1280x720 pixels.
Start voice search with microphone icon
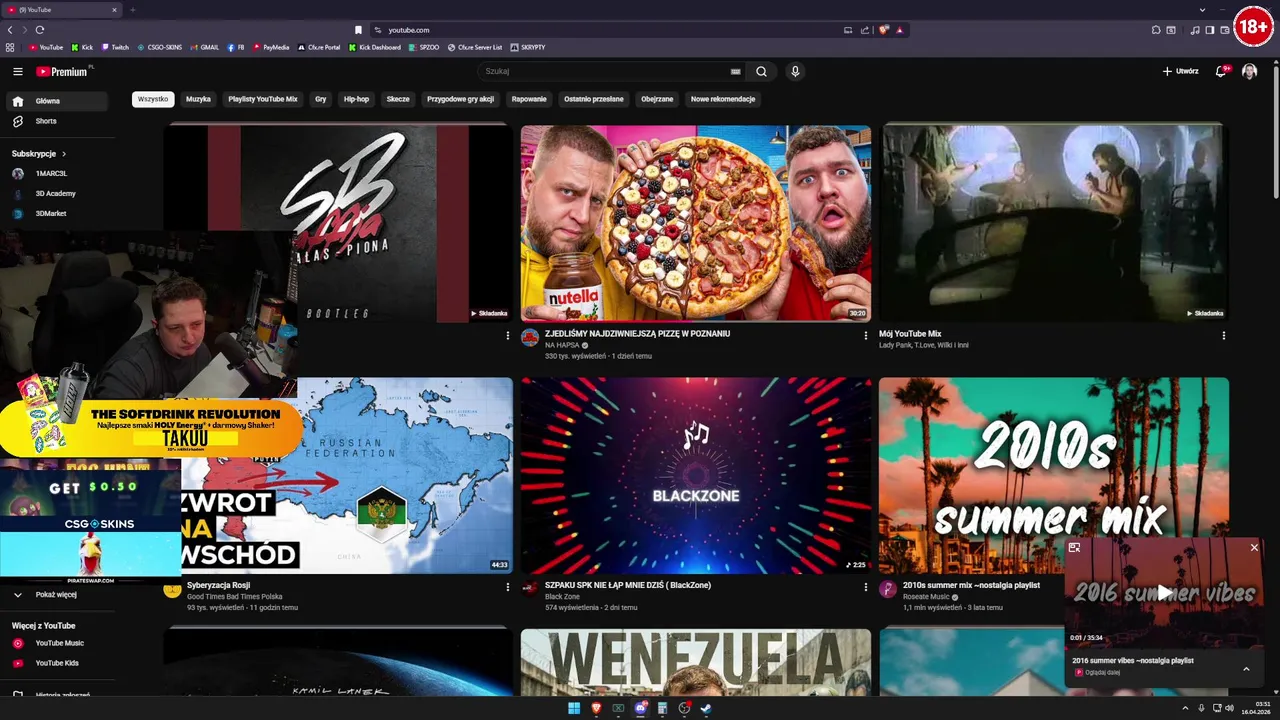click(x=795, y=71)
